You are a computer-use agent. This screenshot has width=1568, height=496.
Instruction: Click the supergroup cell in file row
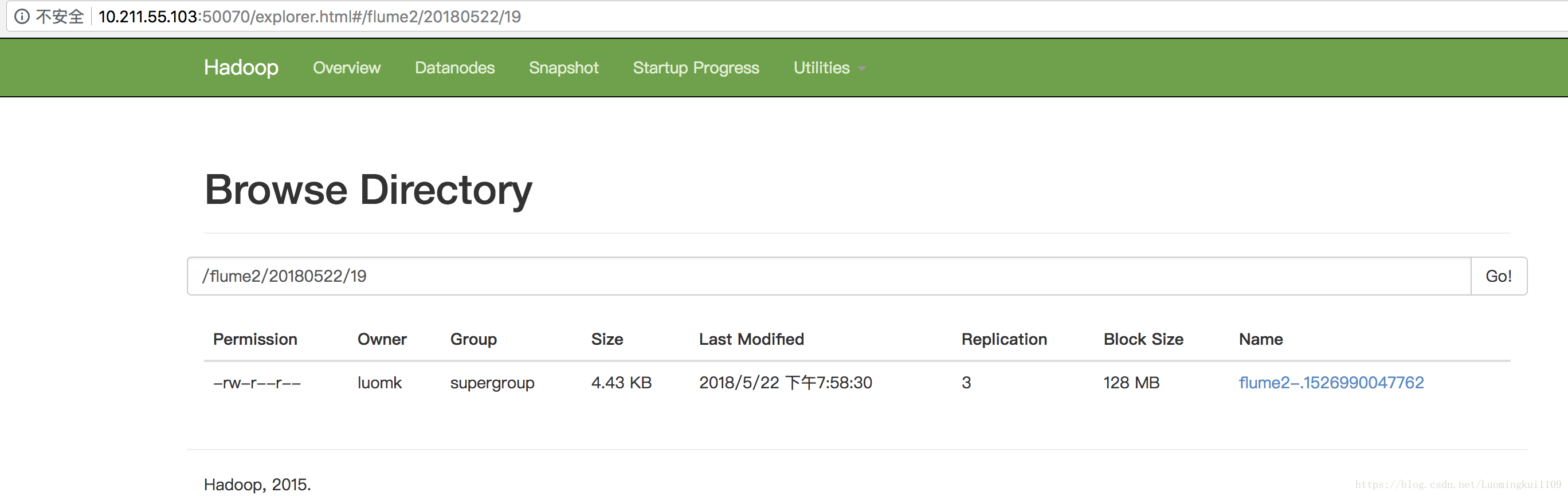click(492, 383)
